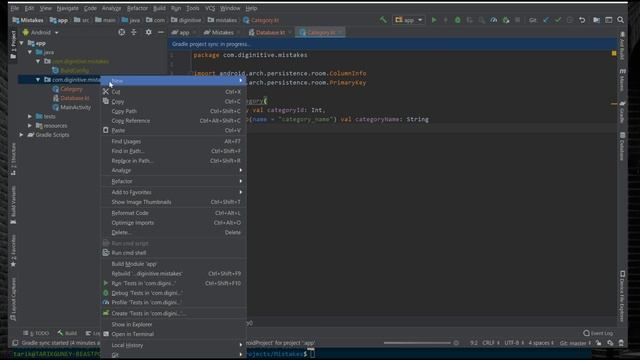
Task: Open the Refactor submenu in context menu
Action: point(173,181)
